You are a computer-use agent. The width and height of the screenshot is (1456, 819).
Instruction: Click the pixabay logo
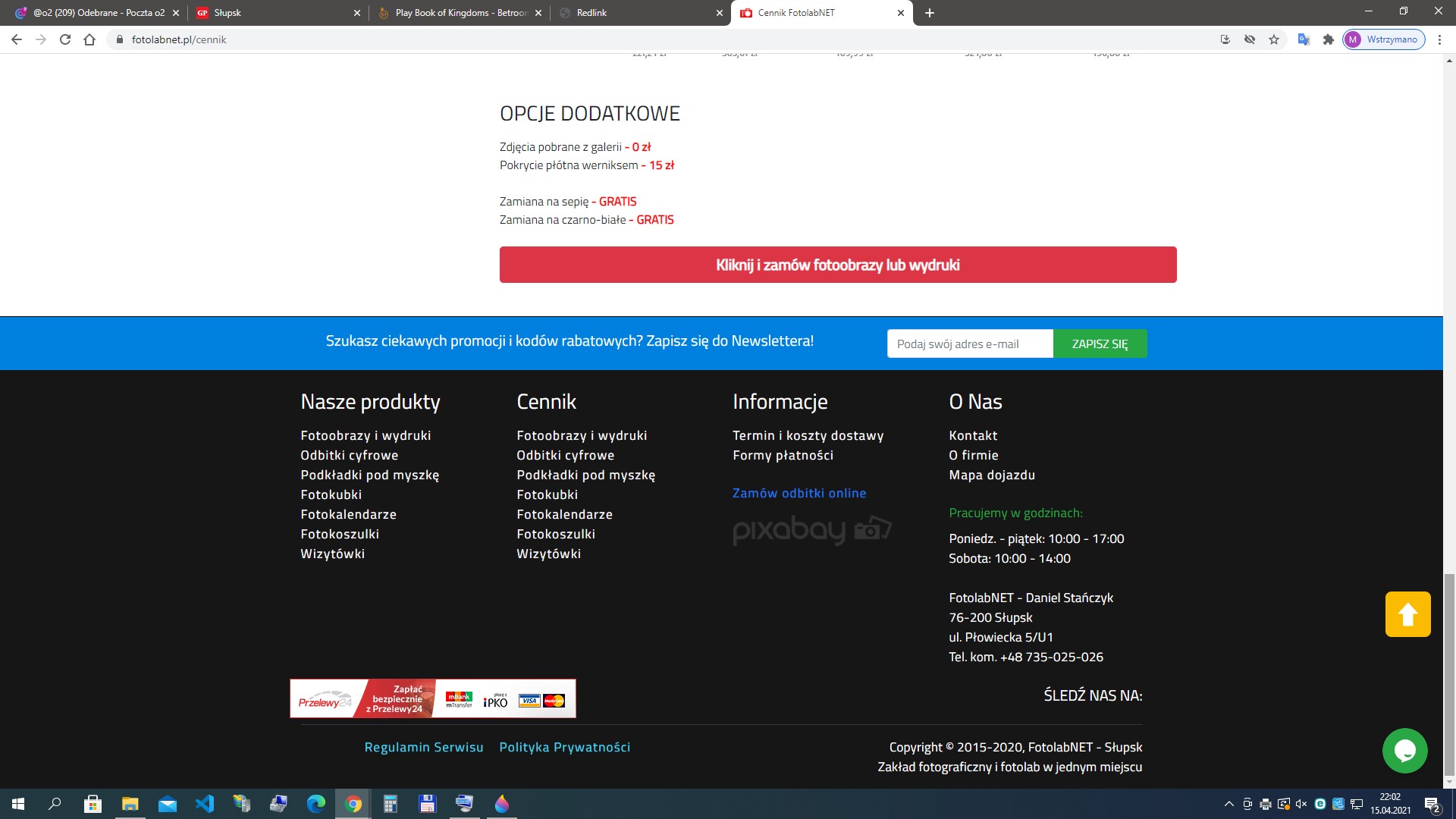pos(812,529)
